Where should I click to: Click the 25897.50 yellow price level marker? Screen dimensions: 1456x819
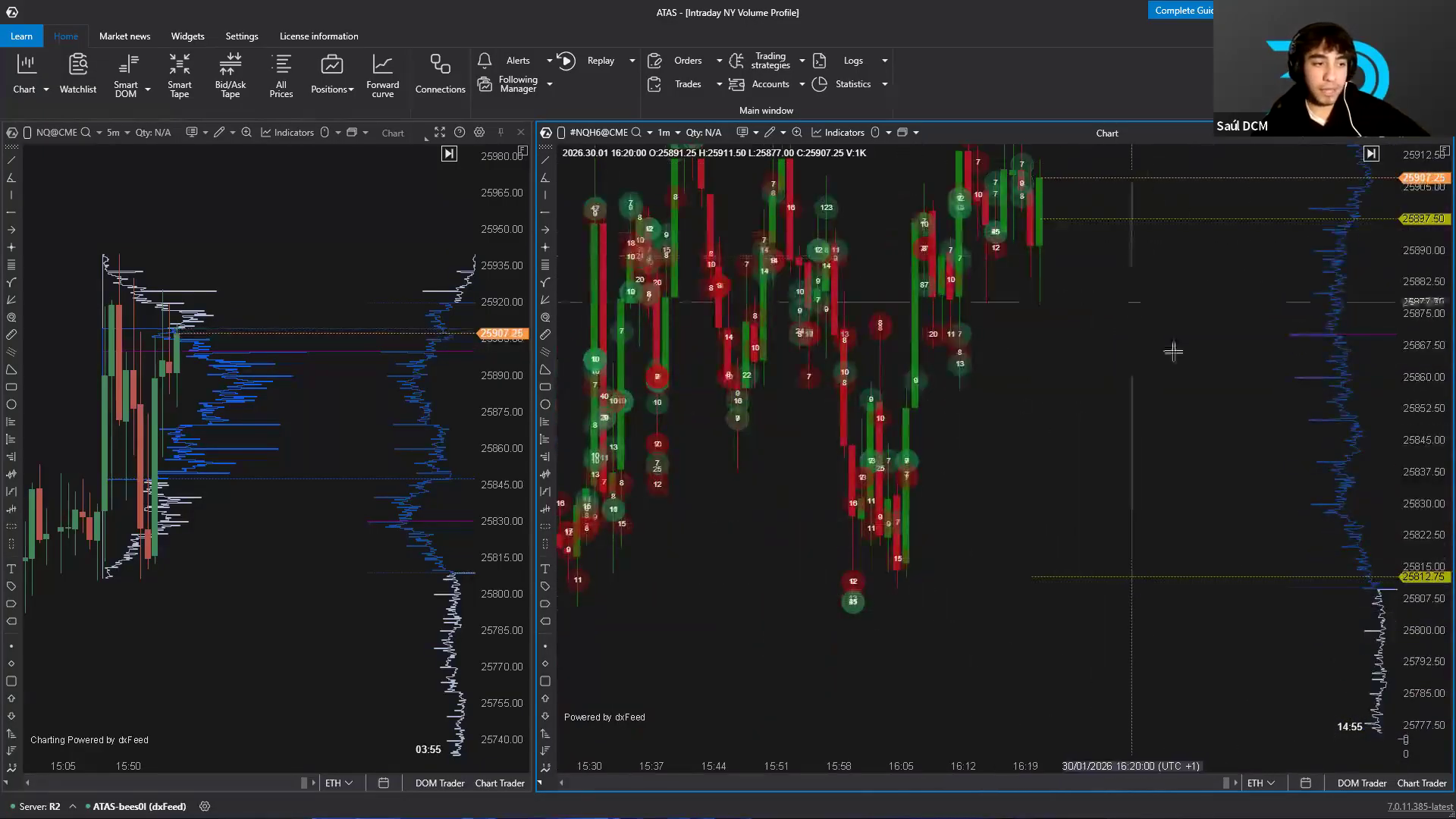(1423, 218)
